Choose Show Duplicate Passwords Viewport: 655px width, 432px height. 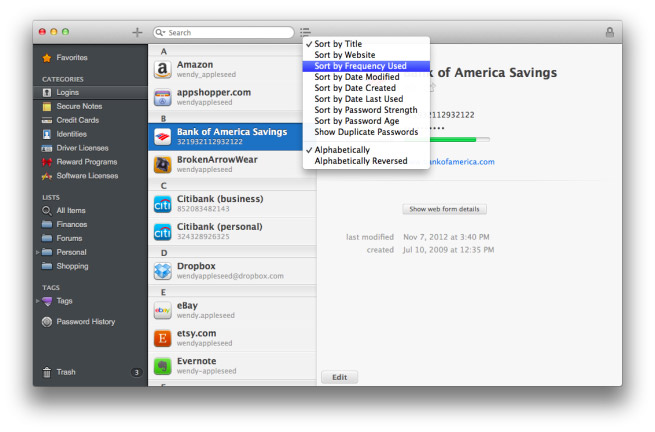(366, 132)
